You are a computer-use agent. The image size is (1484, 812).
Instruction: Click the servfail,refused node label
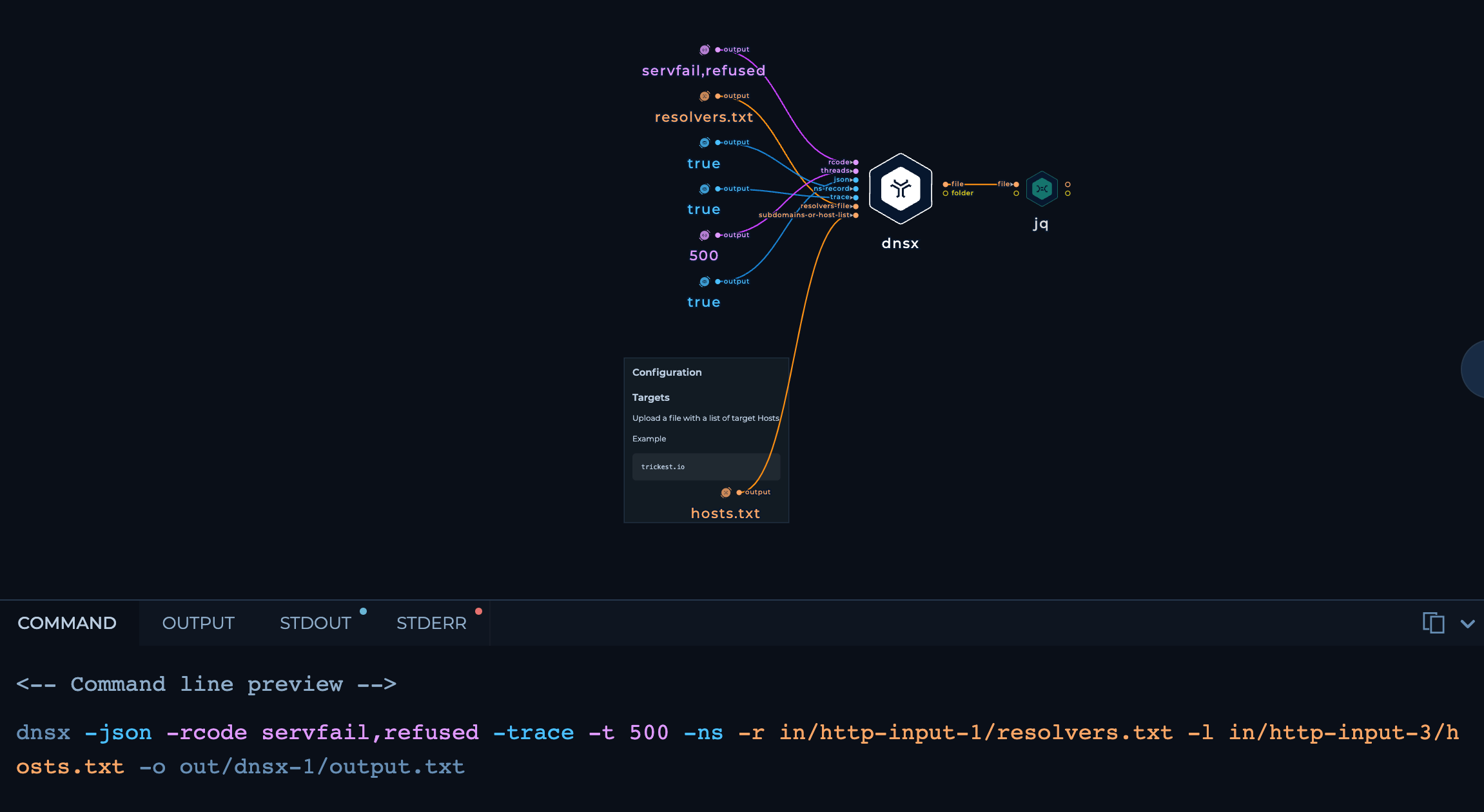pyautogui.click(x=703, y=71)
